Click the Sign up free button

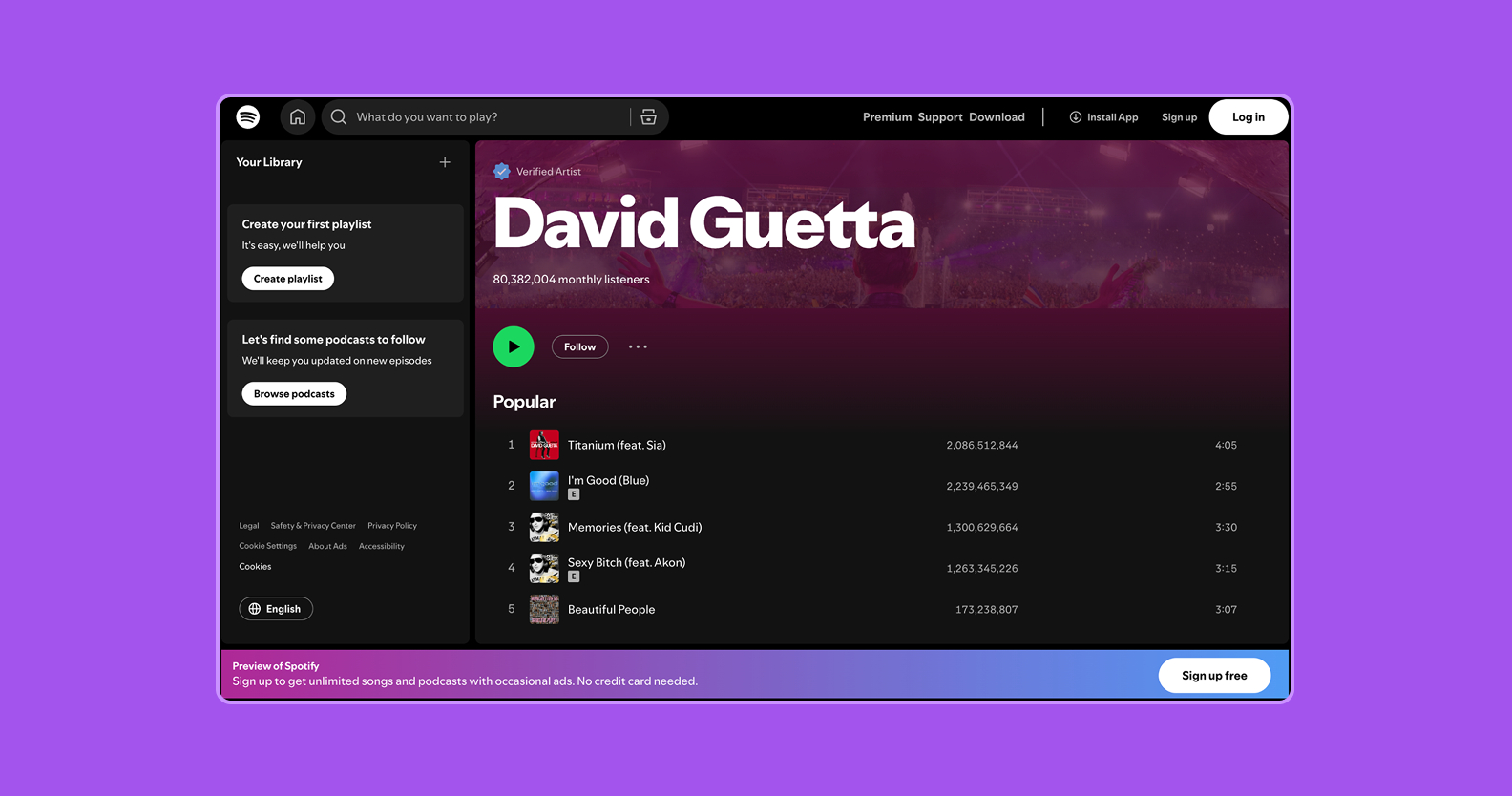(x=1214, y=676)
